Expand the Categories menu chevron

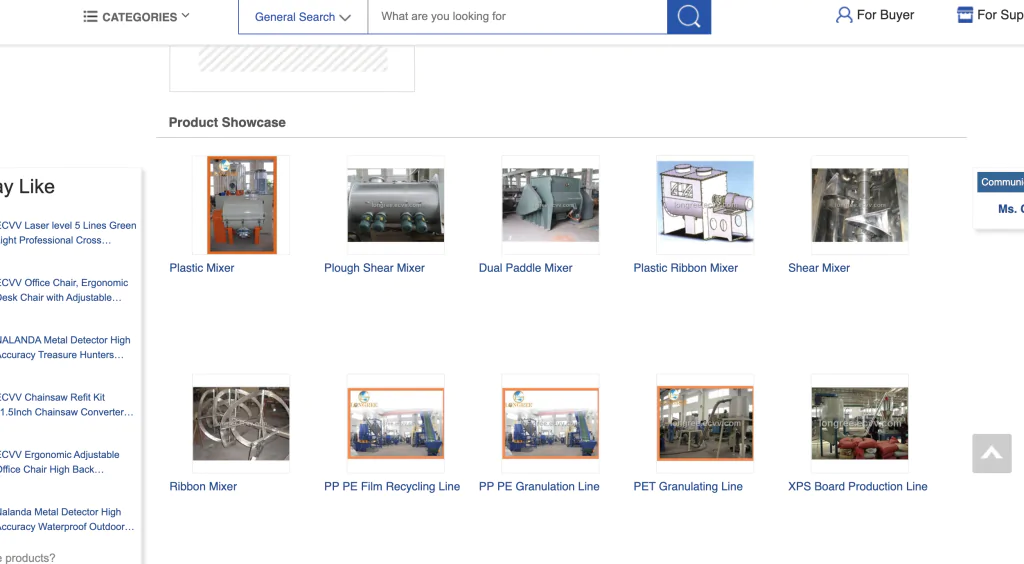click(186, 16)
